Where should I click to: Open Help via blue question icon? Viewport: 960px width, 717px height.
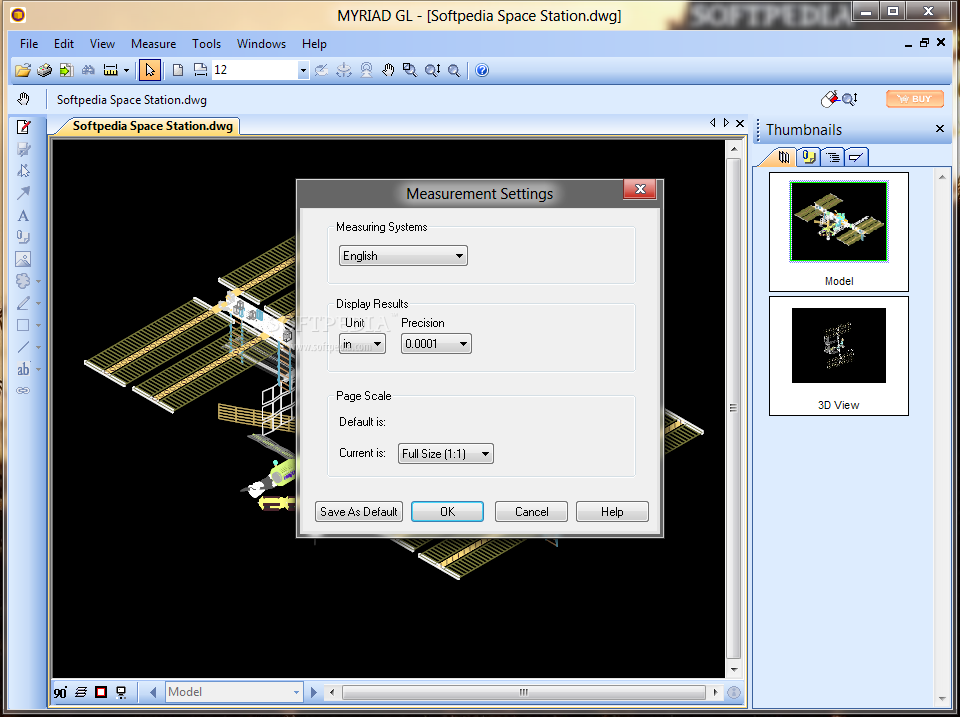coord(482,70)
